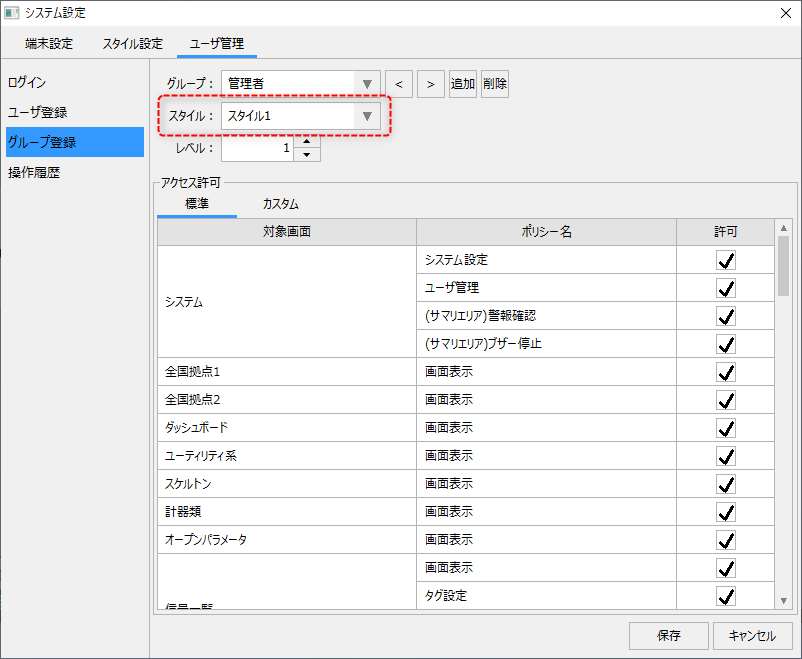Switch to the カスタム access tab
The height and width of the screenshot is (659, 802).
tap(280, 204)
